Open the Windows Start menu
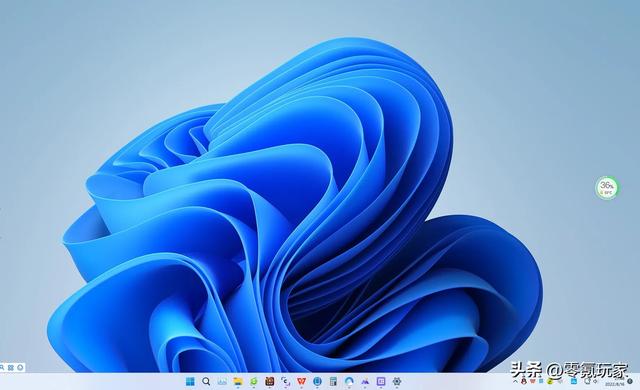The image size is (640, 390). click(x=190, y=381)
